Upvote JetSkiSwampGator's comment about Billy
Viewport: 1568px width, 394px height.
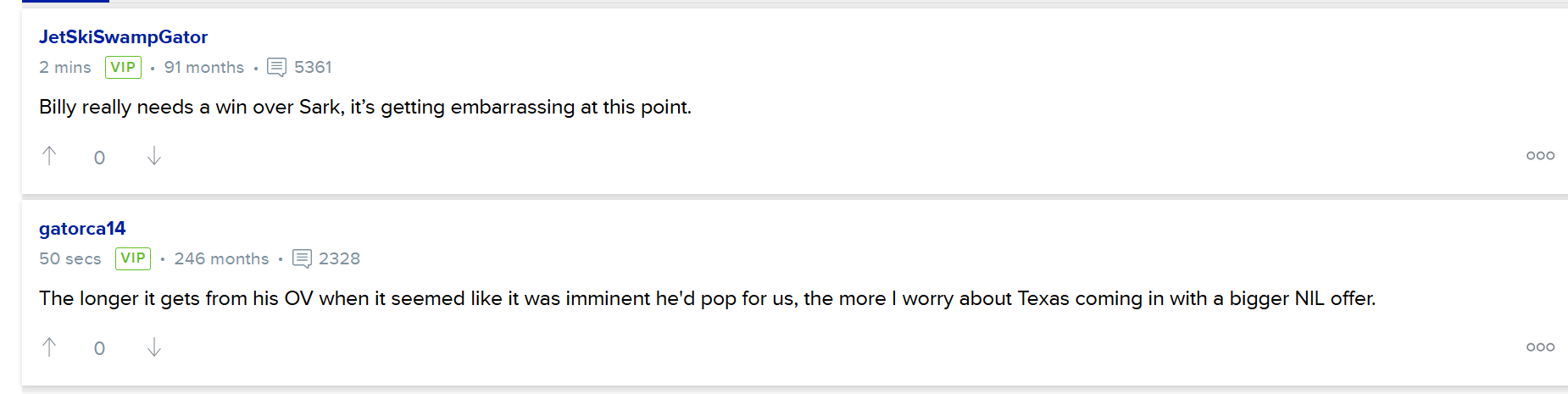[x=49, y=156]
